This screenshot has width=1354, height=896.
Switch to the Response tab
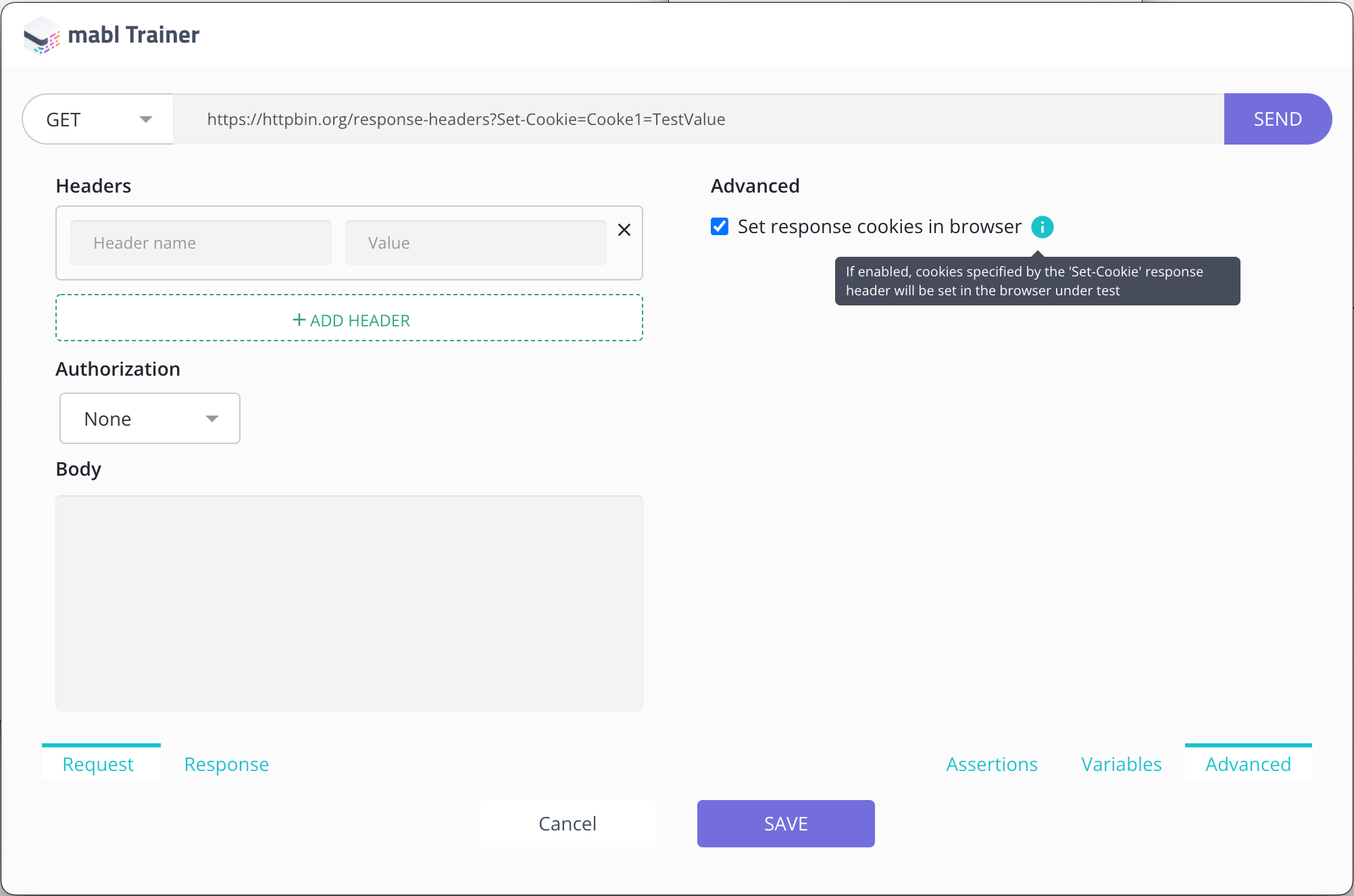point(226,764)
